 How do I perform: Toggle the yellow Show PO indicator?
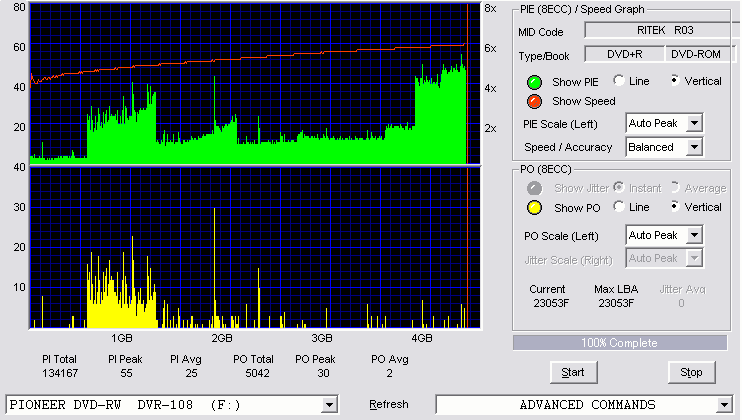(x=534, y=208)
